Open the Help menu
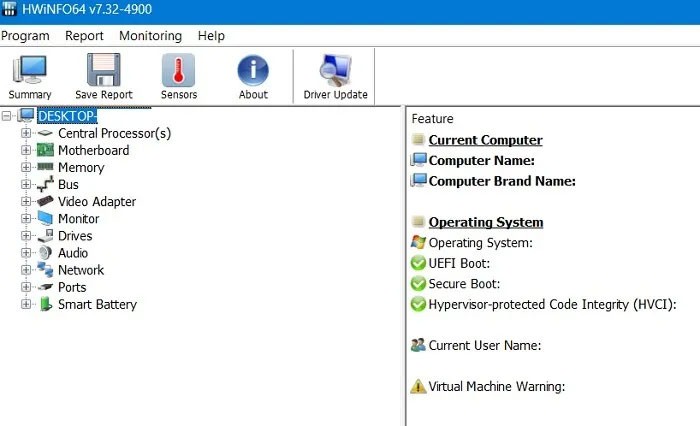The height and width of the screenshot is (426, 700). (x=211, y=36)
